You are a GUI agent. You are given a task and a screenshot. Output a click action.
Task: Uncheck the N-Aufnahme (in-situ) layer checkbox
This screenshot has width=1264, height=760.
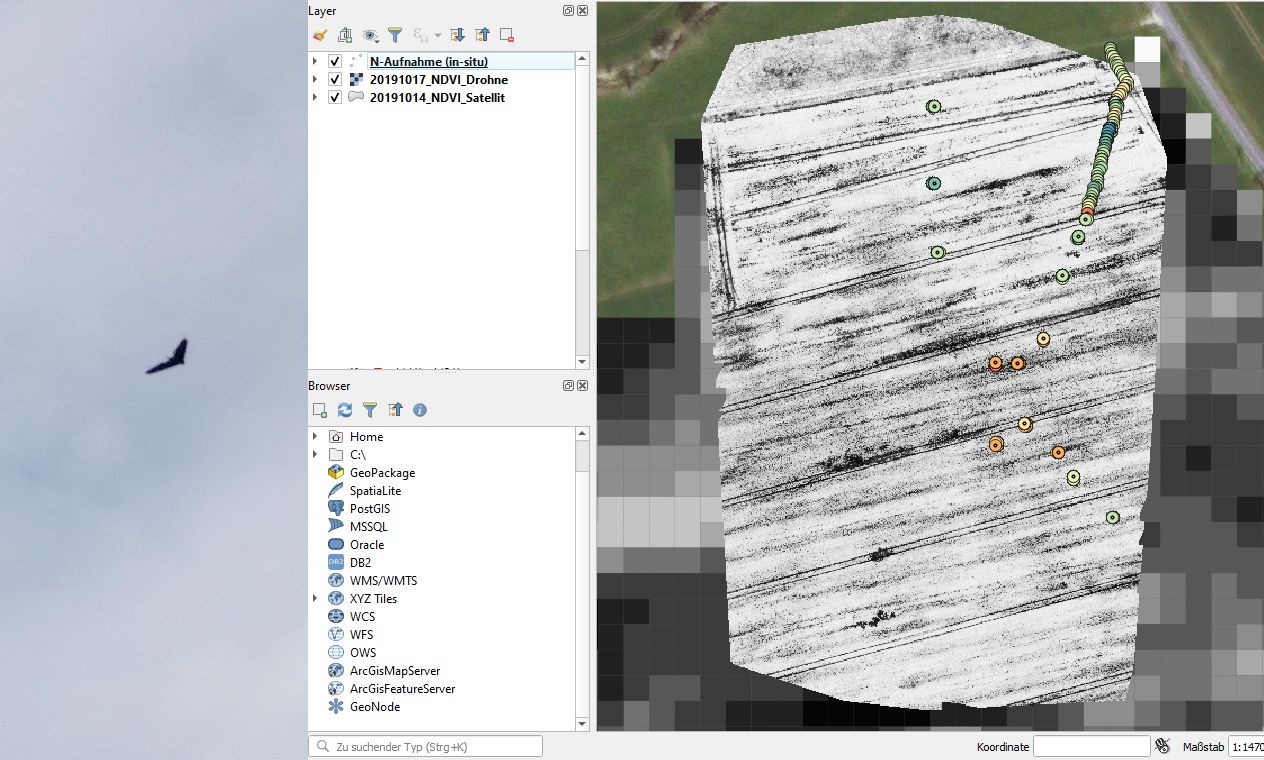coord(335,62)
